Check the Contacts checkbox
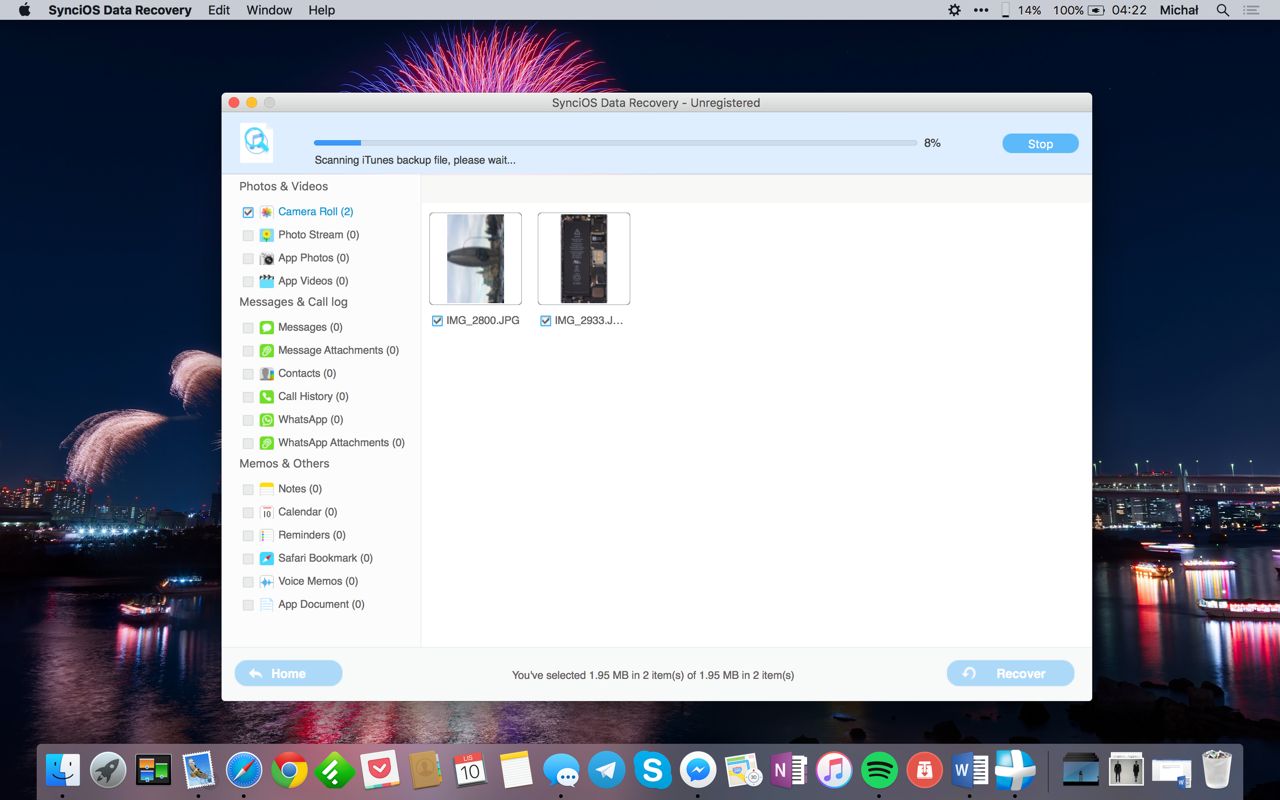 248,373
